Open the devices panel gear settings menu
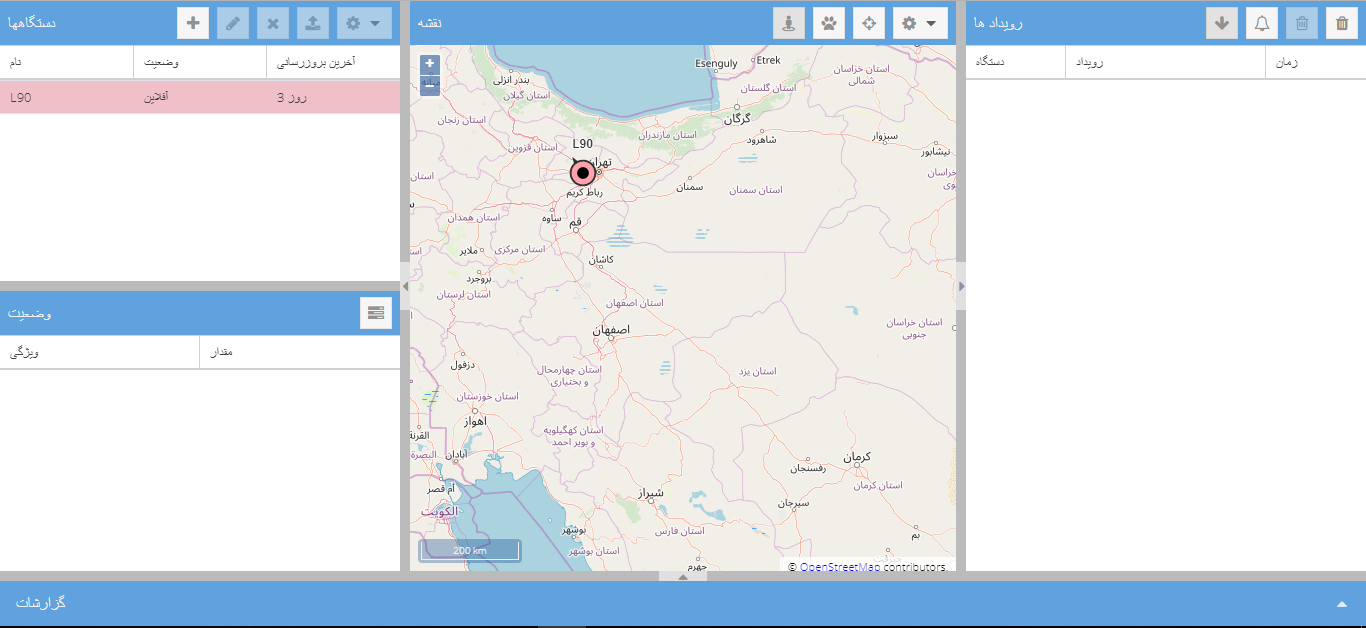The image size is (1366, 628). 364,23
